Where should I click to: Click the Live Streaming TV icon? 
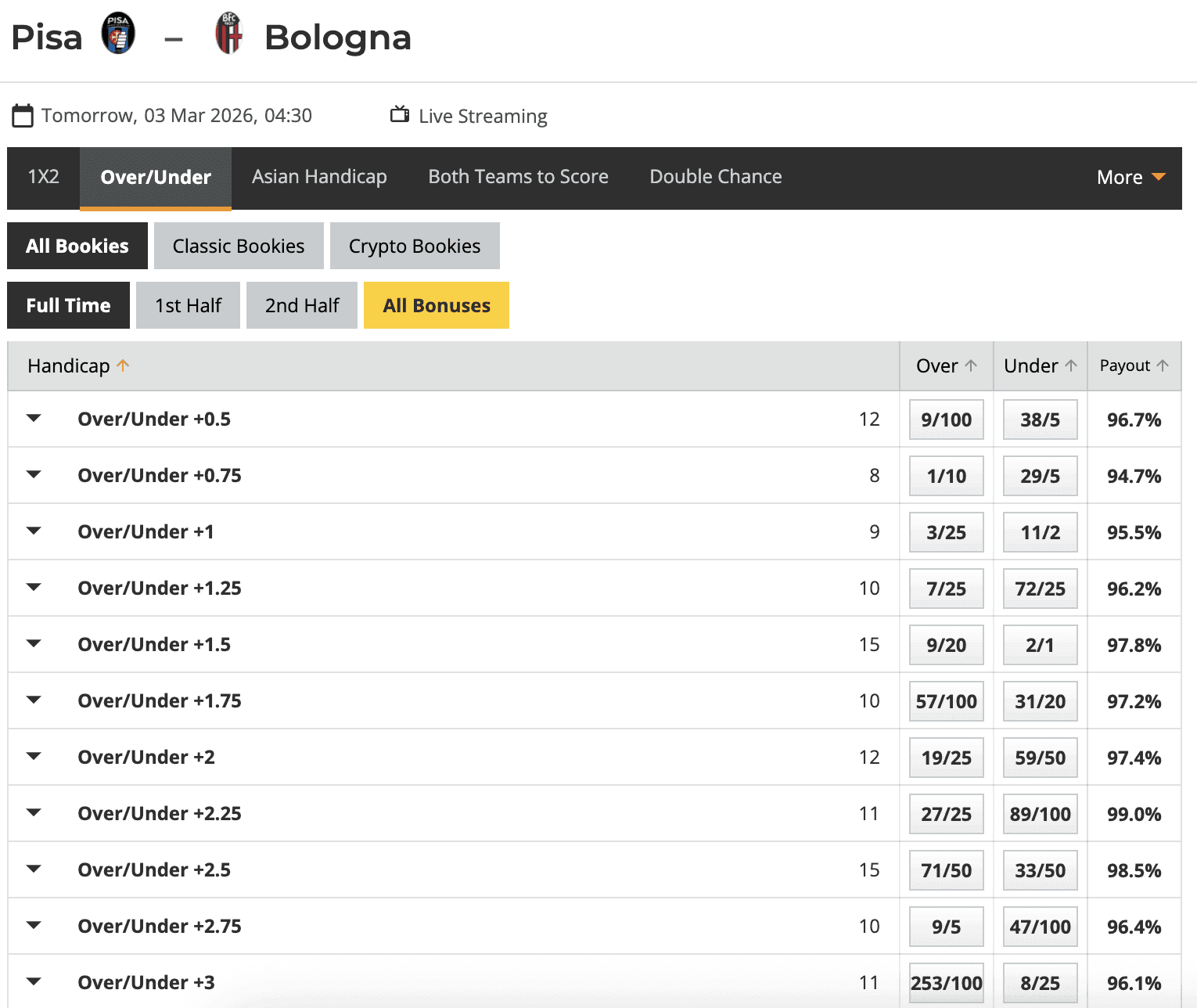(x=399, y=114)
